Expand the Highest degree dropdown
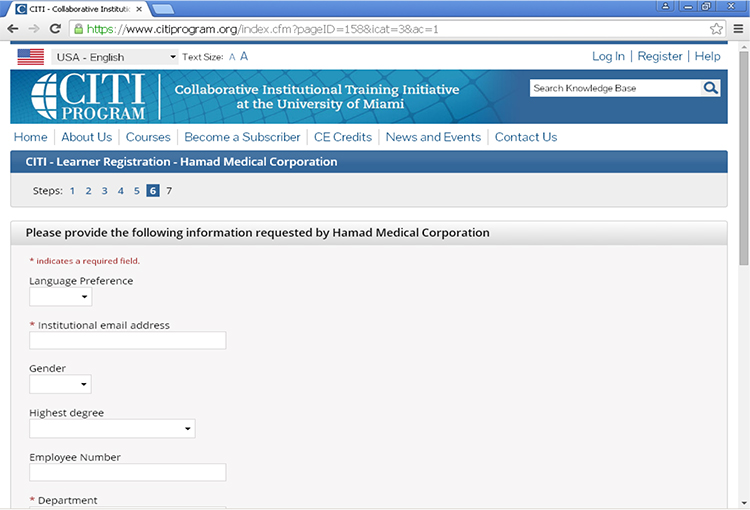Screen dimensions: 750x510 [112, 429]
